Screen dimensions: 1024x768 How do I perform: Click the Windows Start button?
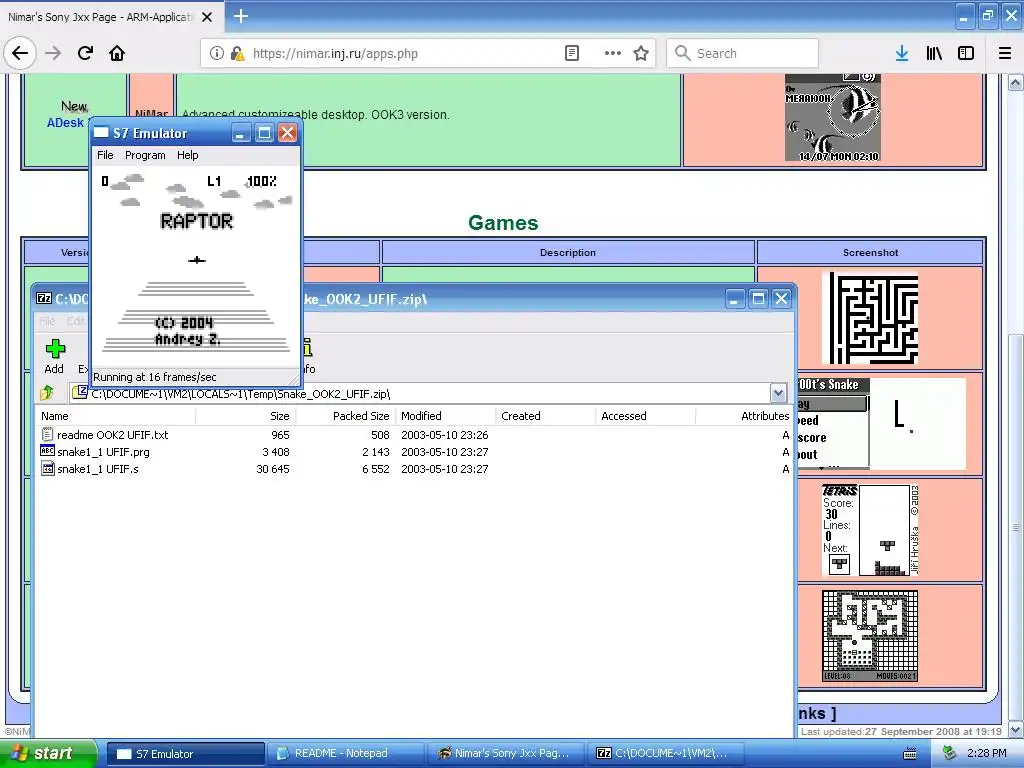[x=48, y=753]
